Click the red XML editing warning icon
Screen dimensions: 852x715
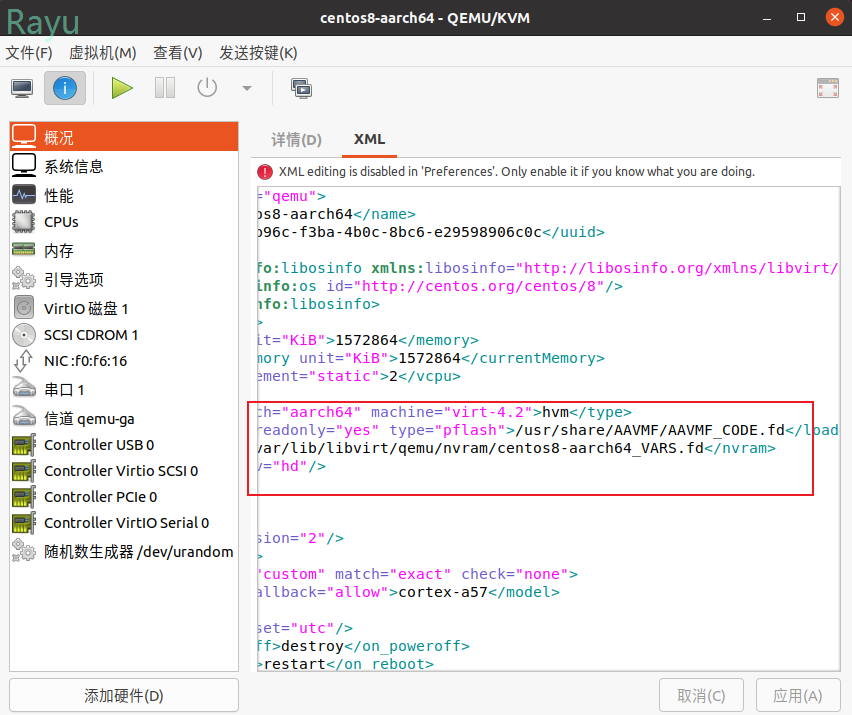(265, 172)
